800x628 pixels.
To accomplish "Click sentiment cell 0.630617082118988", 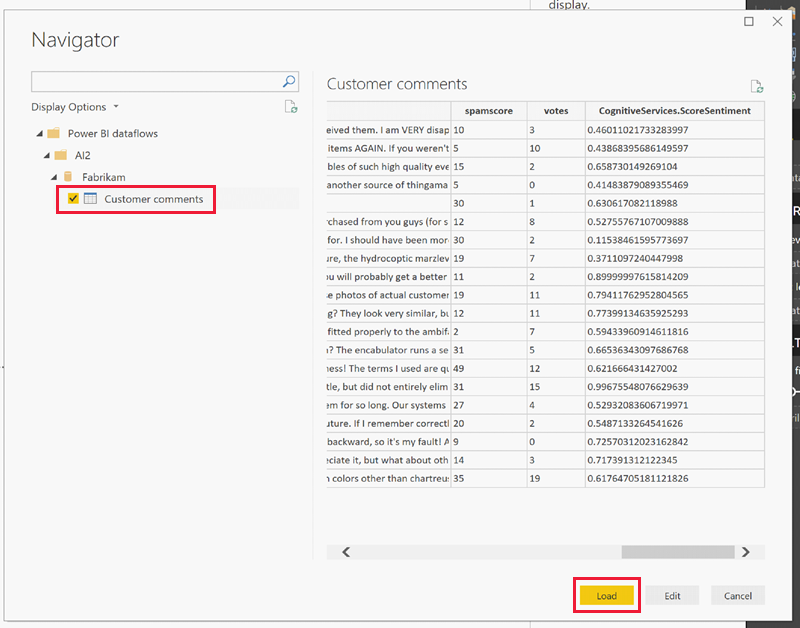I will click(674, 204).
